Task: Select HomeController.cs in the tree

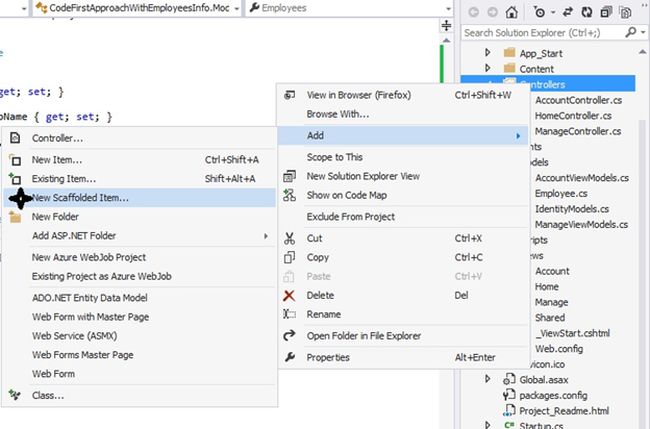Action: (x=578, y=116)
